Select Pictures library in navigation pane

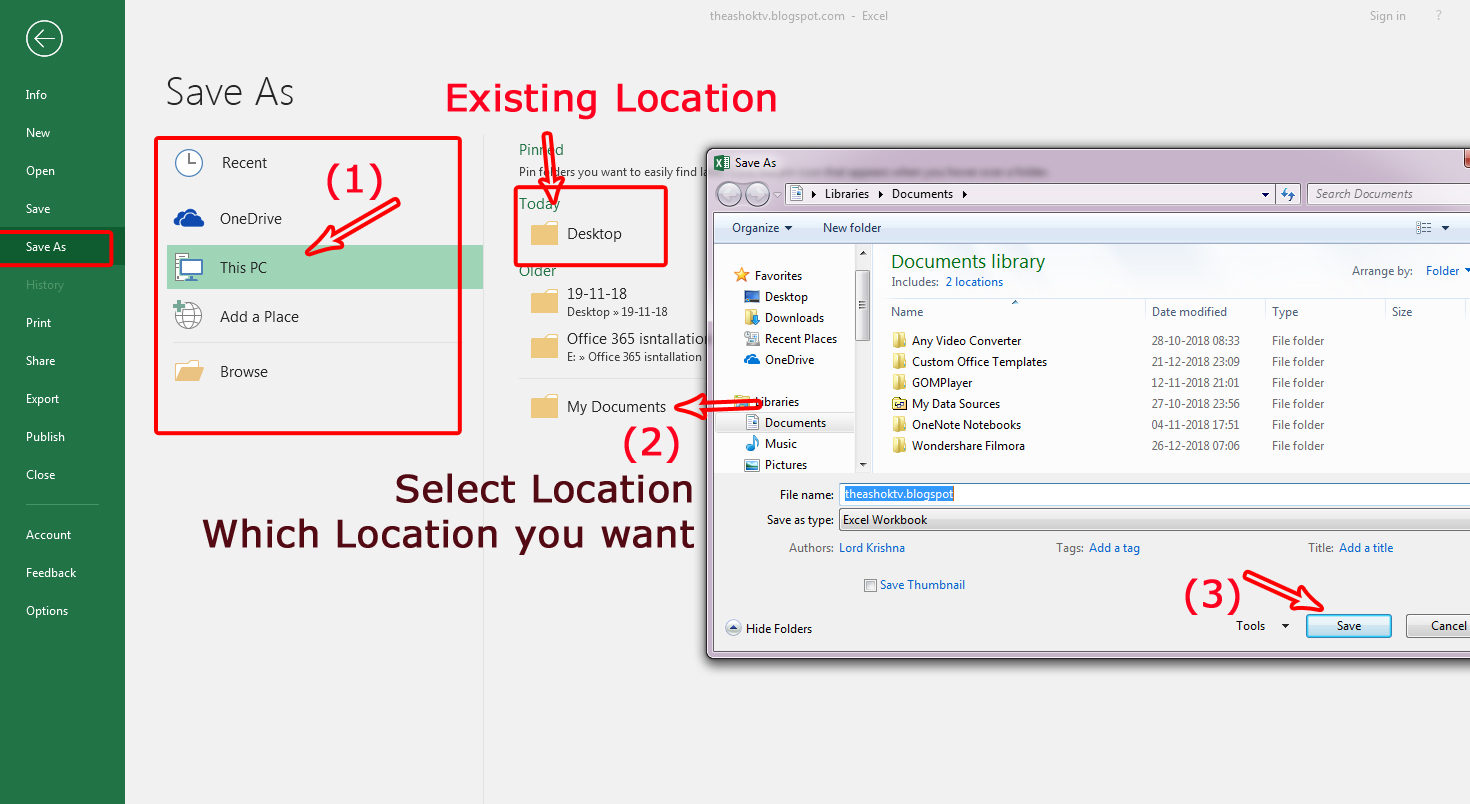(x=775, y=465)
